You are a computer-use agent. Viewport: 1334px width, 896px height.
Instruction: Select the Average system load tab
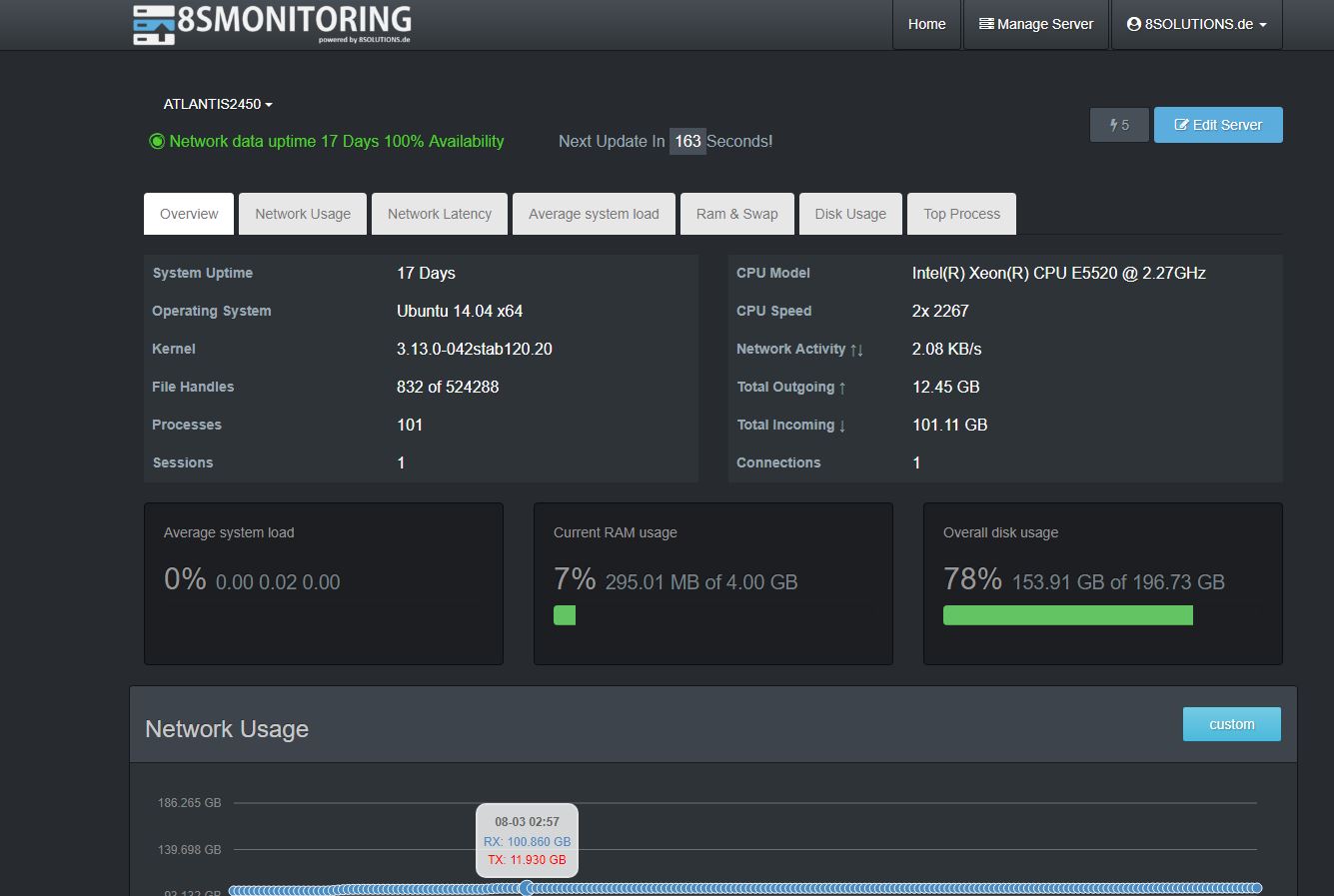click(x=594, y=214)
